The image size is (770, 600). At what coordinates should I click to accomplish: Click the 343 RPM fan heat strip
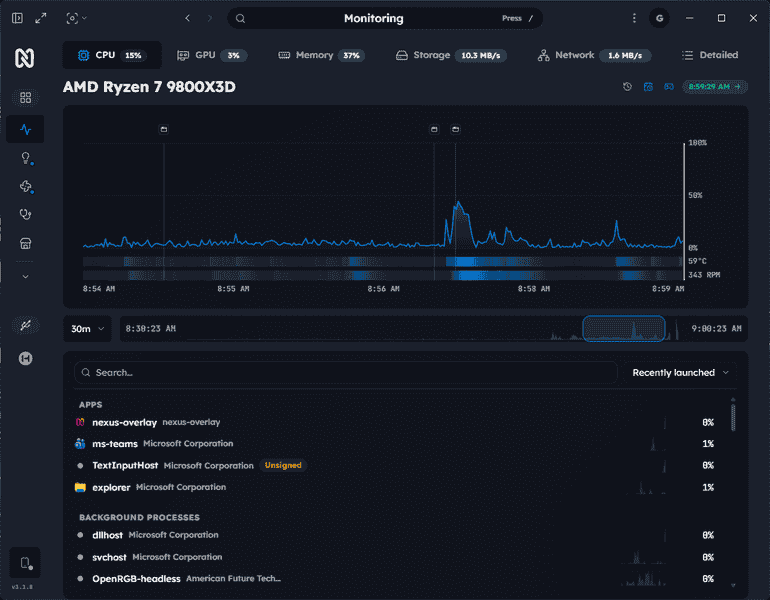tap(383, 275)
